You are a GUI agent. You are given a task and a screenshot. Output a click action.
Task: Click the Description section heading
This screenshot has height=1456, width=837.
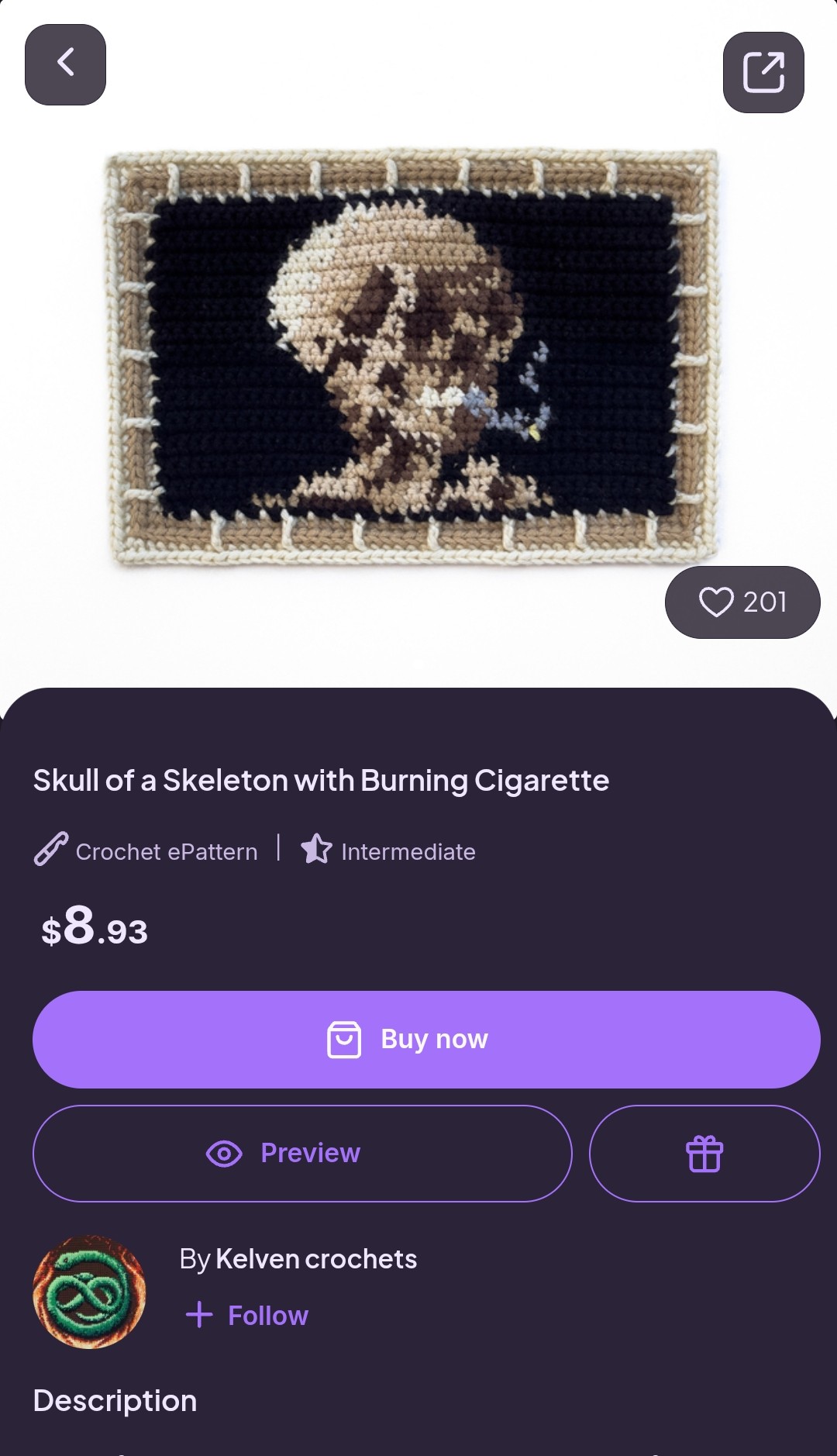click(115, 1401)
